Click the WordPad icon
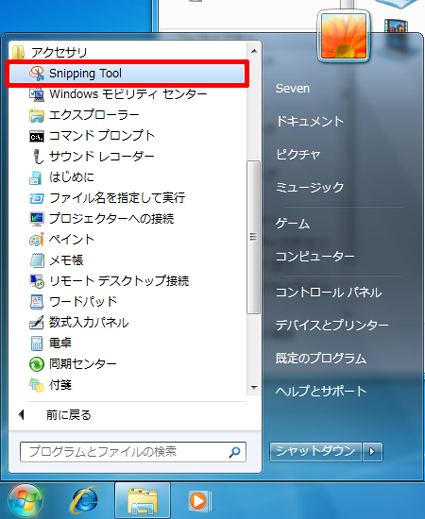 pyautogui.click(x=37, y=302)
